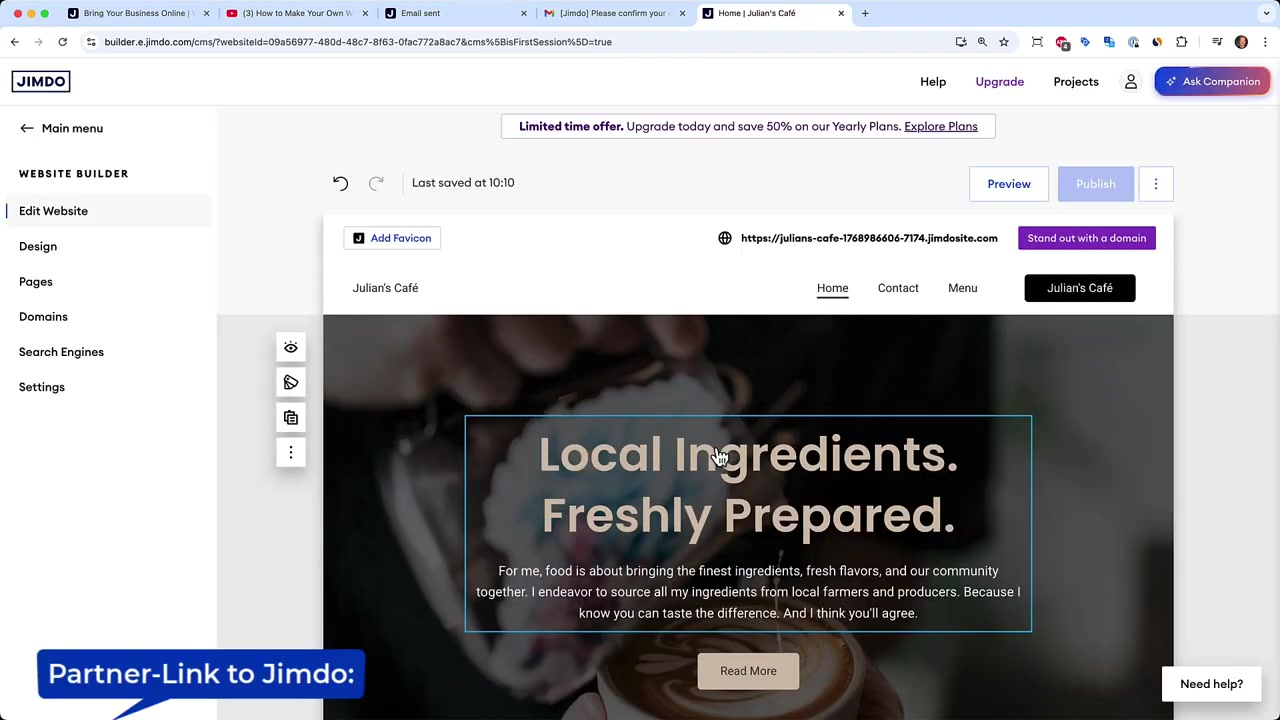Viewport: 1280px width, 720px height.
Task: Bookmark this page with the star icon
Action: pyautogui.click(x=1004, y=42)
